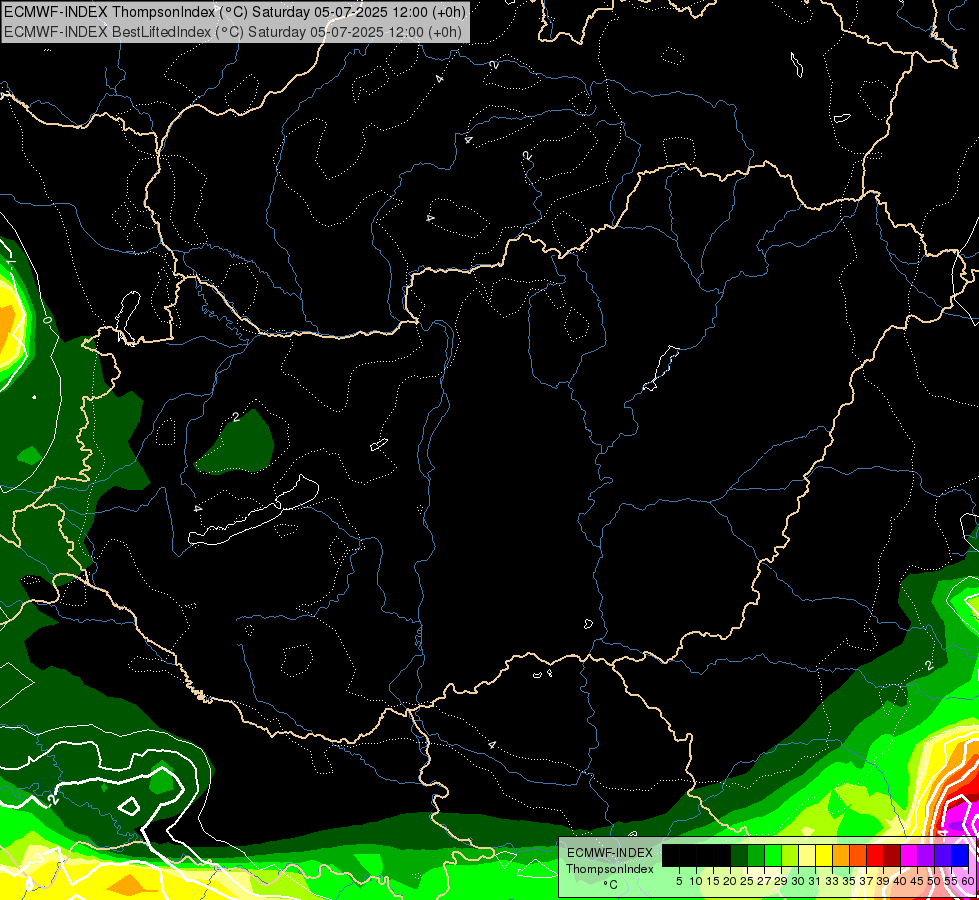Click the legend scale value 60

click(968, 881)
